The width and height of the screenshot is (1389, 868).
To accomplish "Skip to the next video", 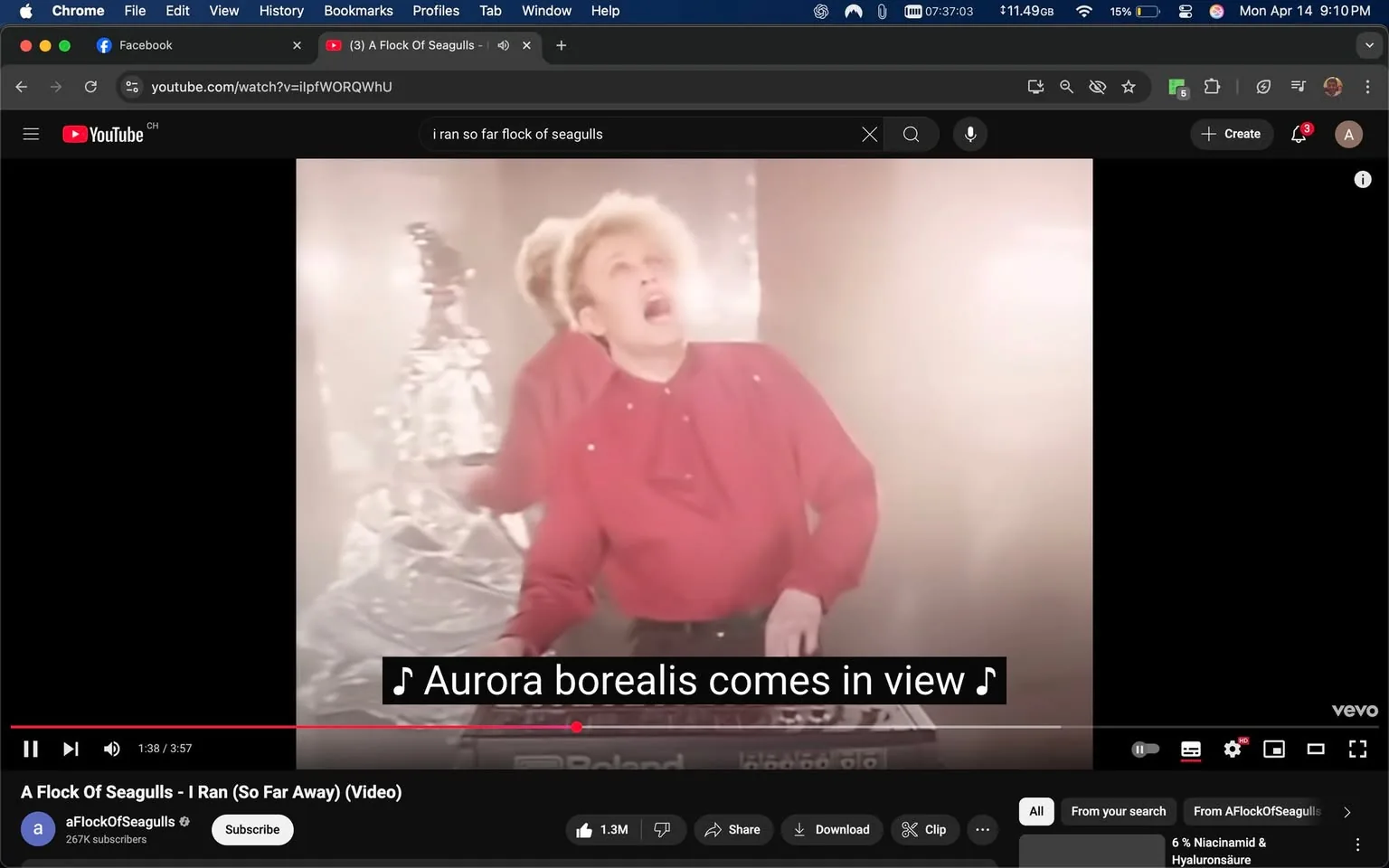I will coord(71,749).
